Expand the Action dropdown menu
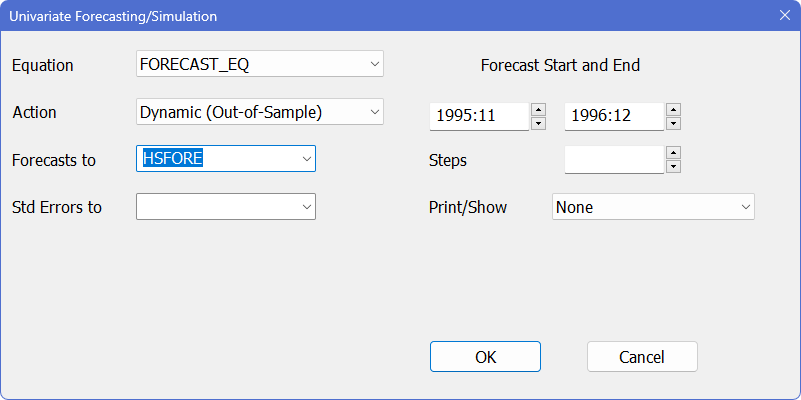 tap(374, 111)
